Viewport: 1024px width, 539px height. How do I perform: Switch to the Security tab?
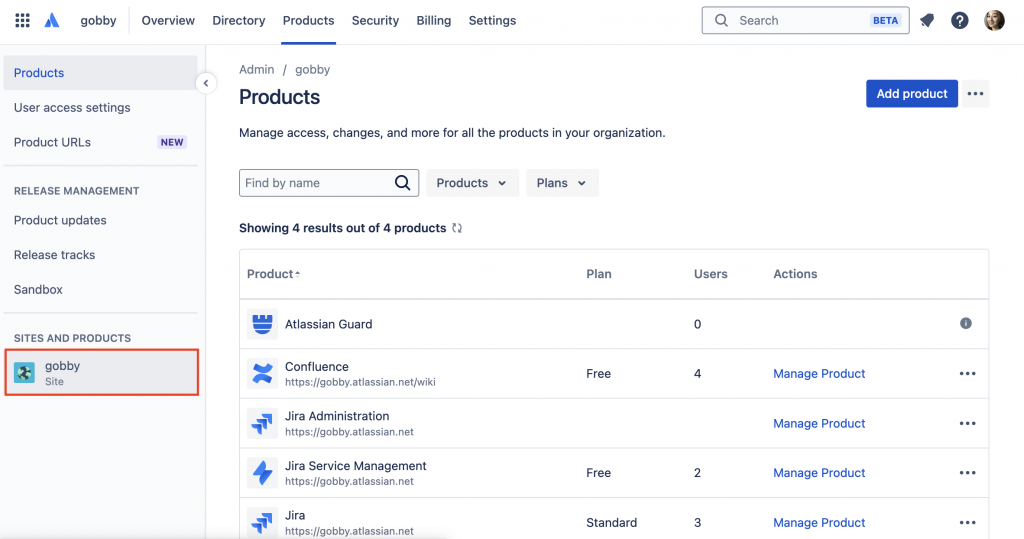tap(375, 20)
